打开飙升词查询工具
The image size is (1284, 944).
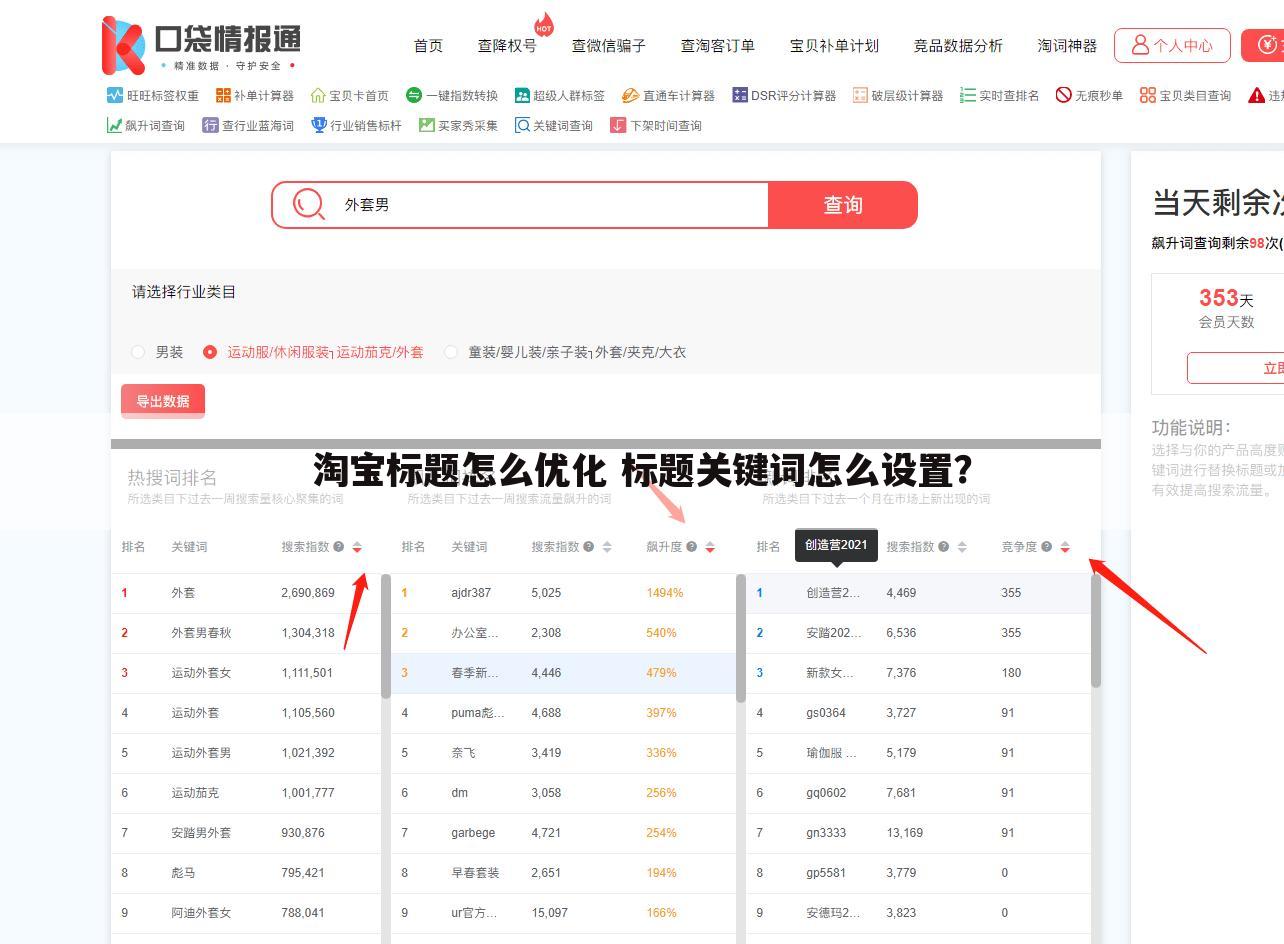(x=147, y=125)
